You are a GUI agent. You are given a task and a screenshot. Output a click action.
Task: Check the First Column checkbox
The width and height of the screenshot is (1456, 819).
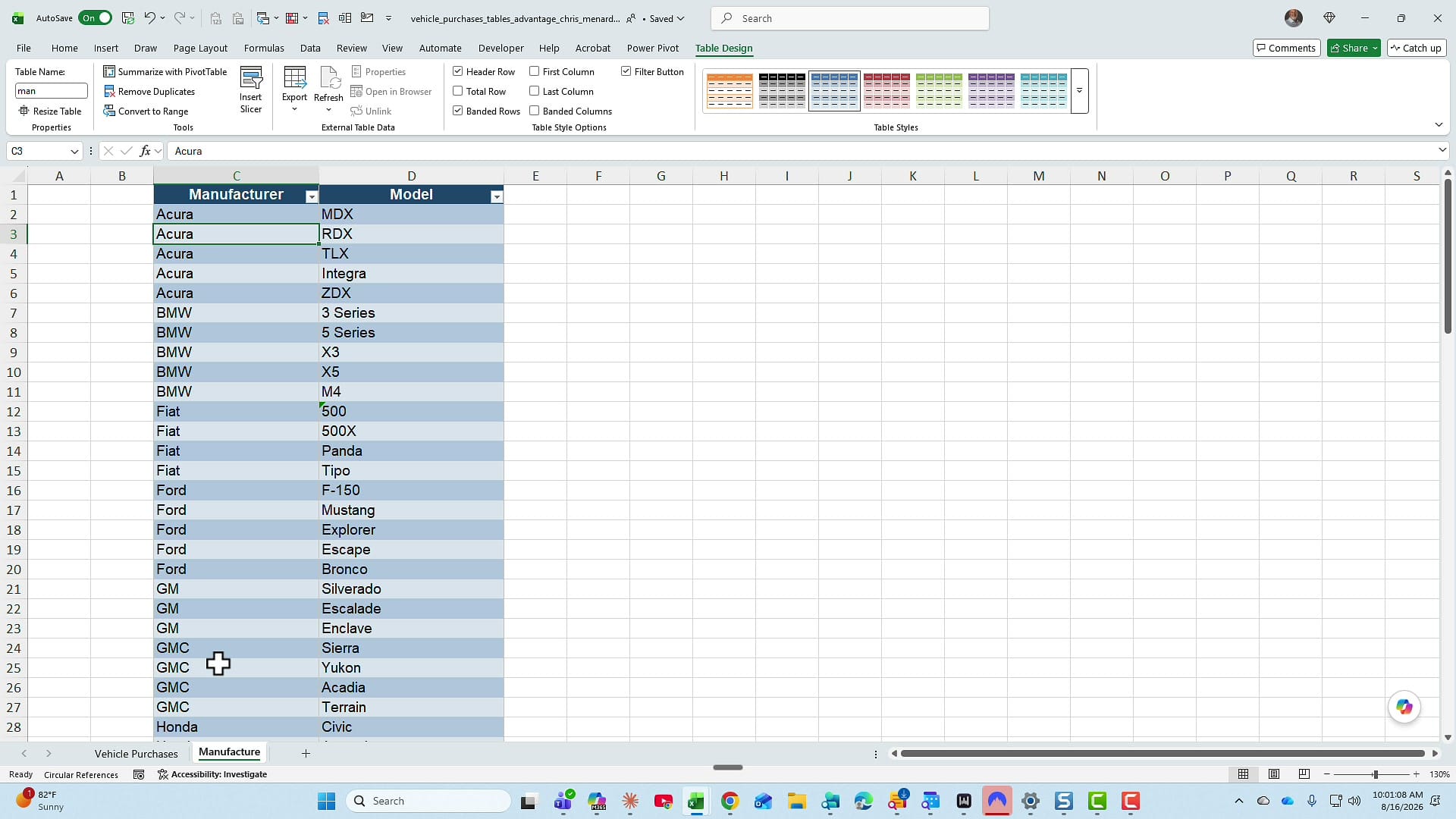click(535, 71)
